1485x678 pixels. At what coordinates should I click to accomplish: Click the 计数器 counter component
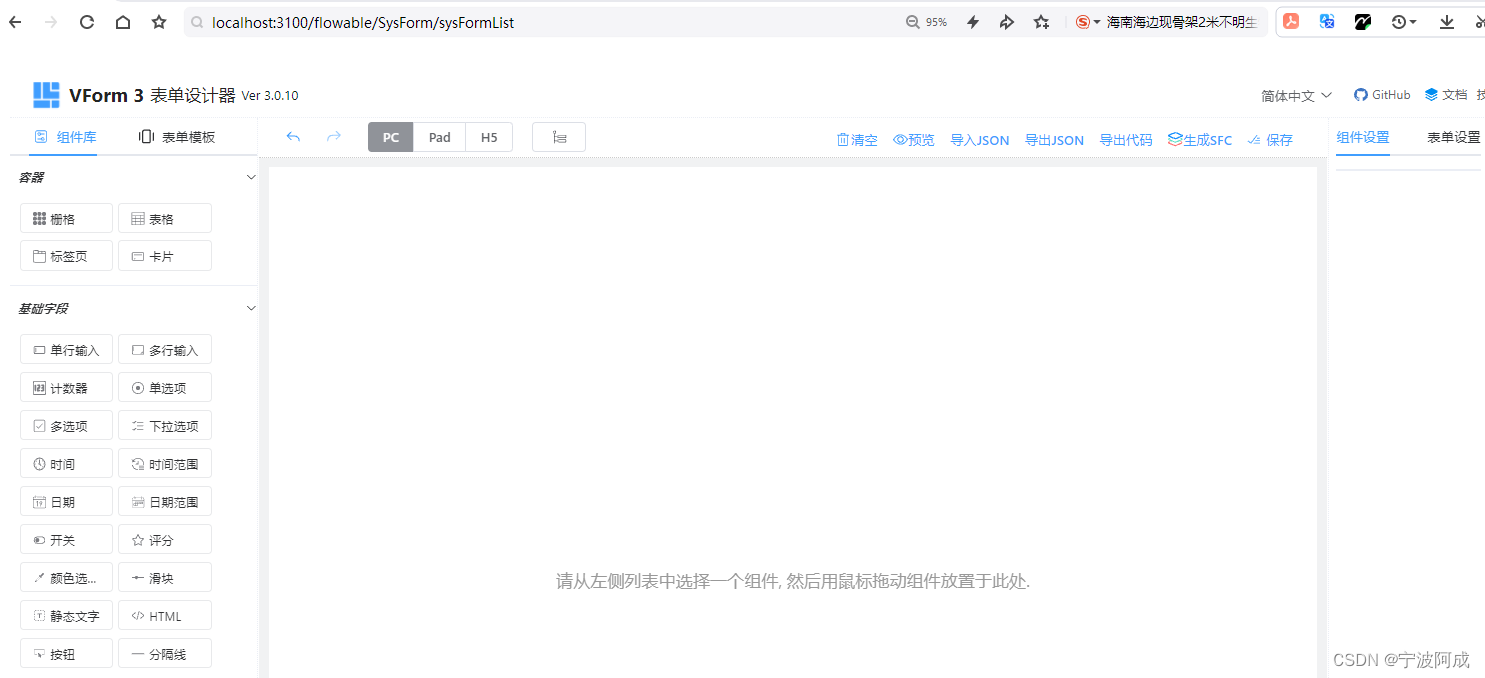pyautogui.click(x=66, y=387)
